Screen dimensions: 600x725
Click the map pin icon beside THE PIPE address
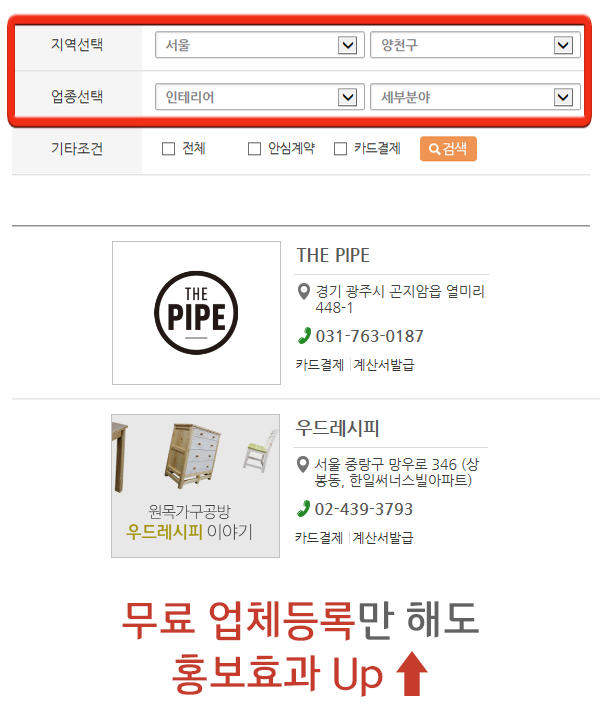303,291
